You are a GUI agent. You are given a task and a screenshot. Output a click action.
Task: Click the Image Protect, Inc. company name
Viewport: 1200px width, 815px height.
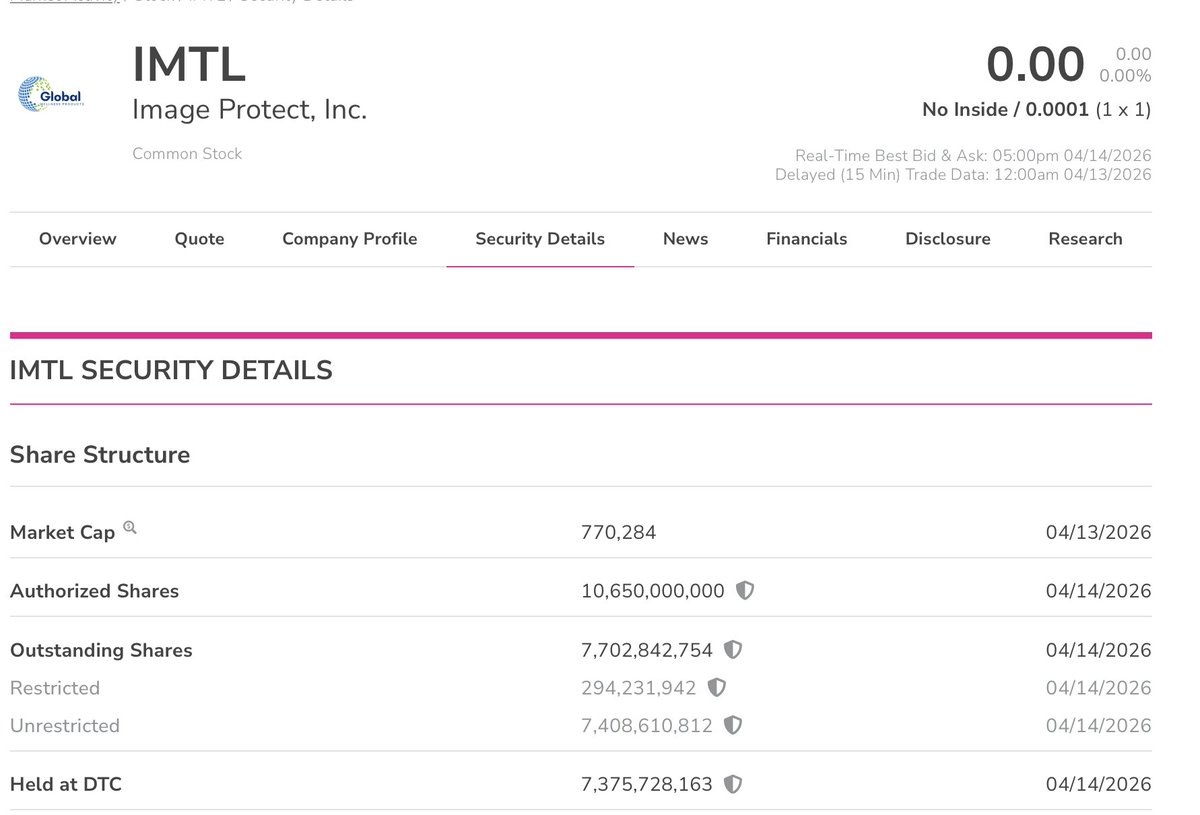(x=250, y=109)
